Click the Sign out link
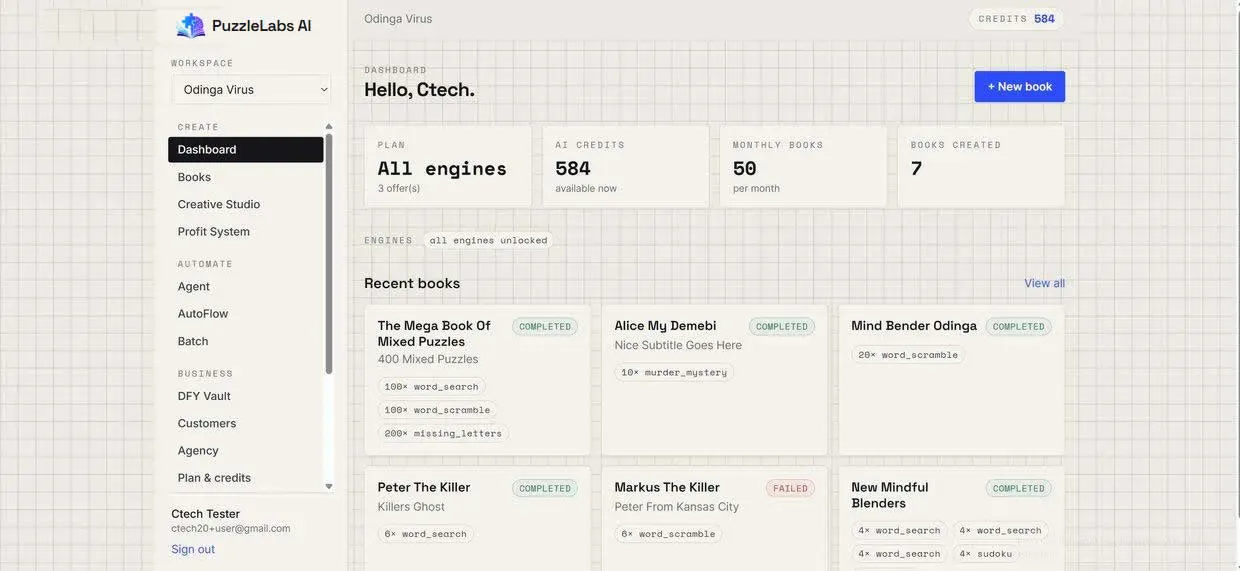 (x=193, y=549)
